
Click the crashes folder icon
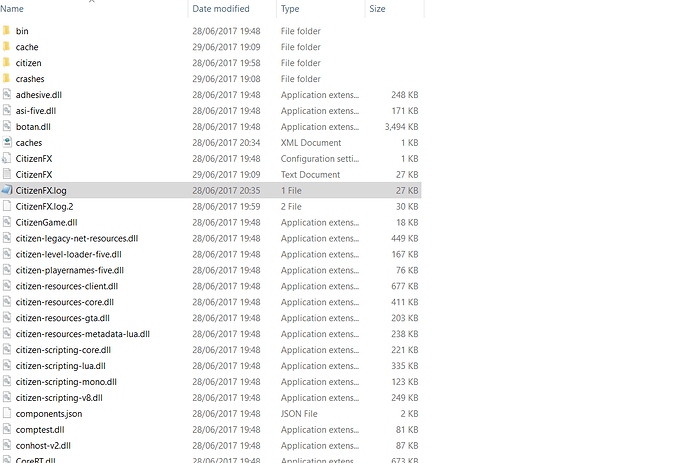click(x=6, y=78)
